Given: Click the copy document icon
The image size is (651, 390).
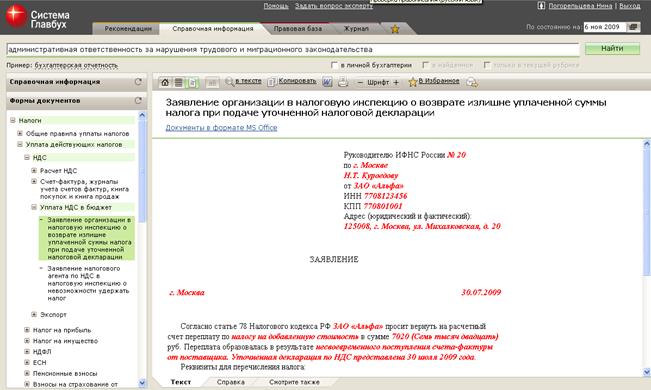Looking at the screenshot, I should click(x=271, y=82).
